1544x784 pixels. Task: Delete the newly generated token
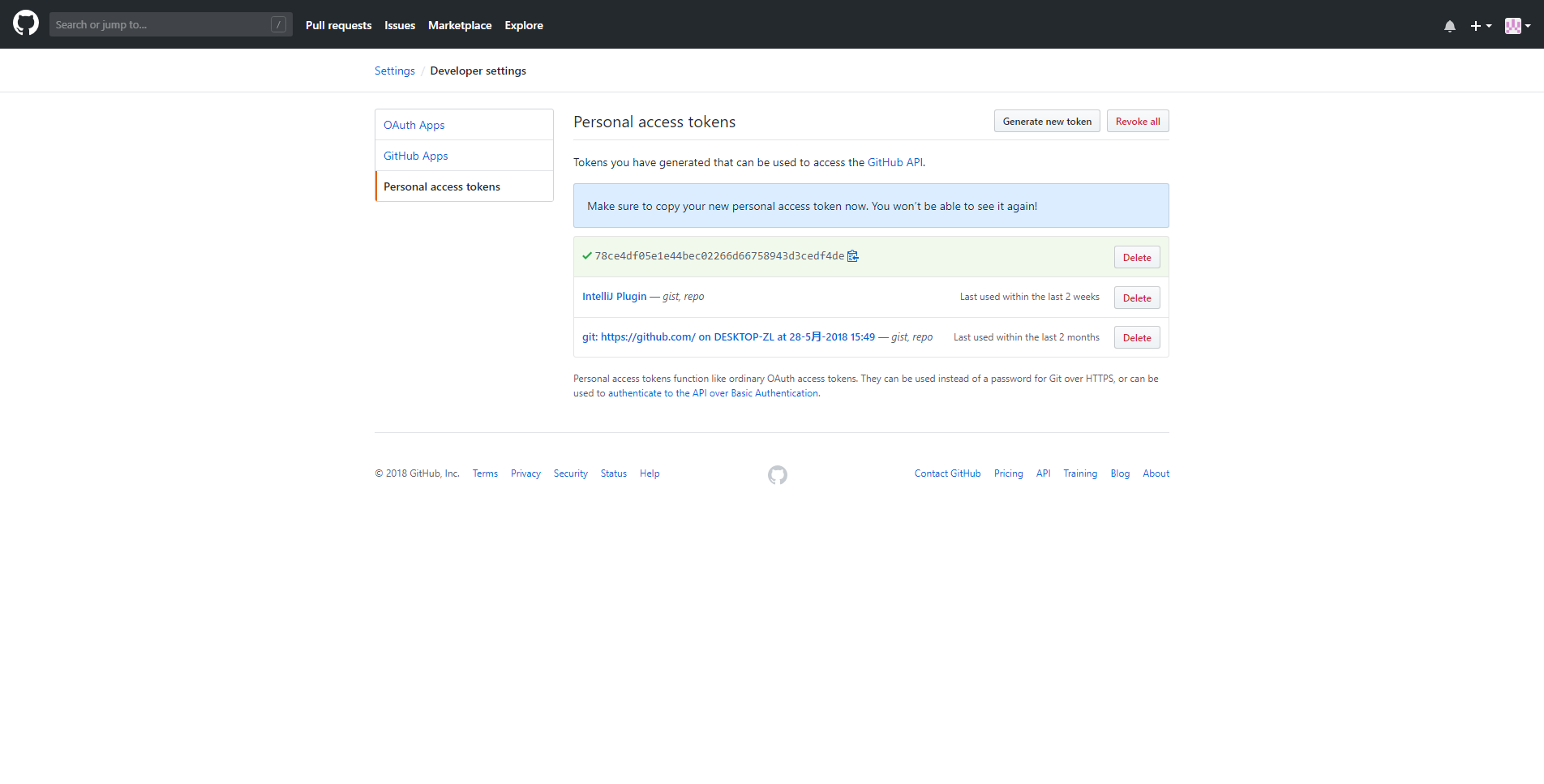[1137, 257]
